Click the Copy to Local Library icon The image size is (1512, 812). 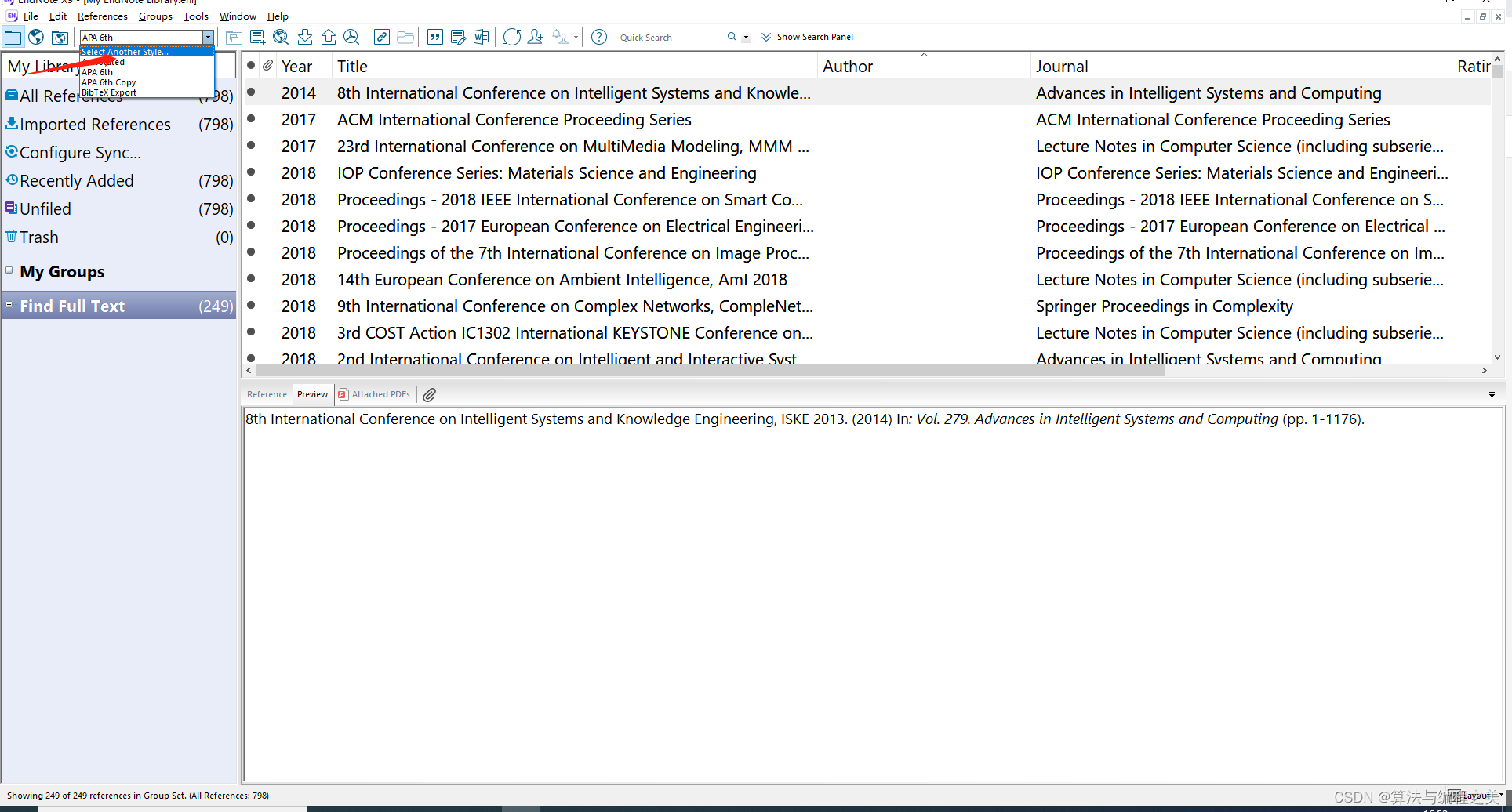234,37
